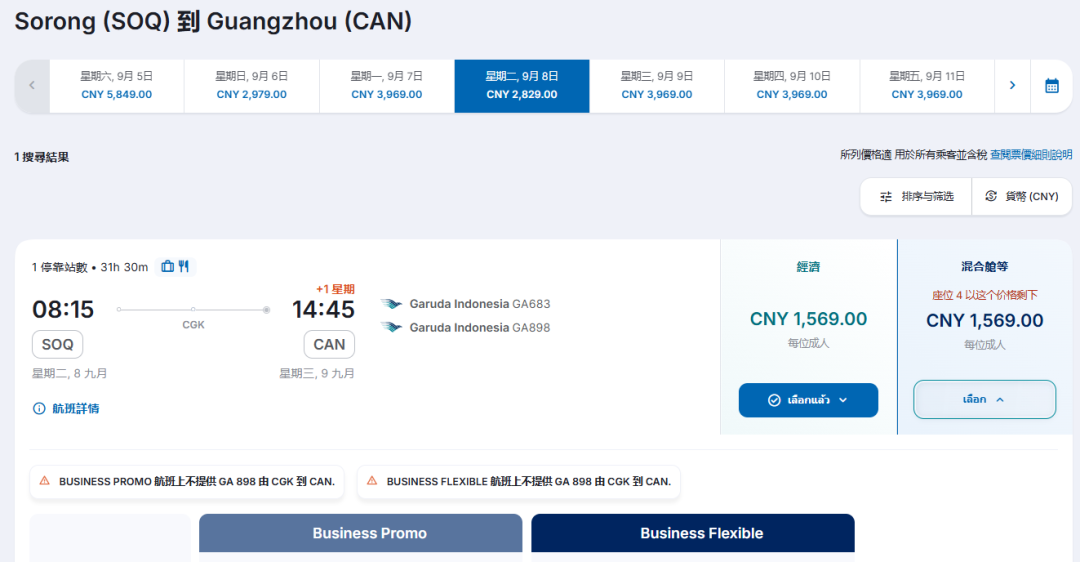Select the 星期三 9月9日 date tab
This screenshot has width=1080, height=562.
[x=656, y=86]
